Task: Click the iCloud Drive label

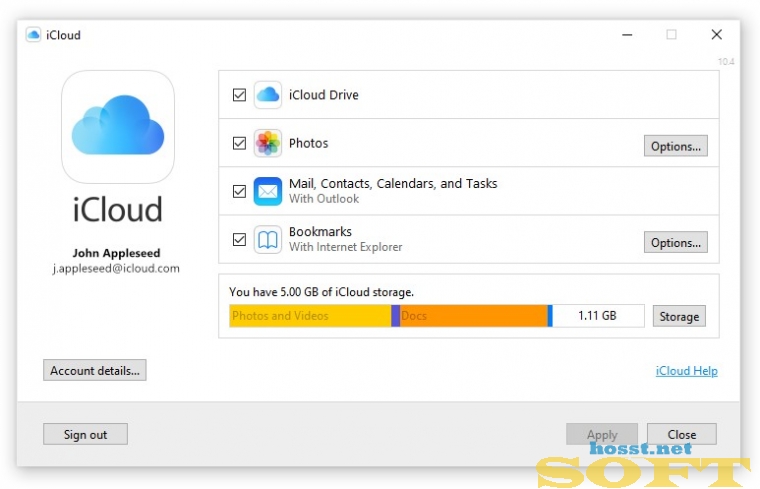Action: coord(324,95)
